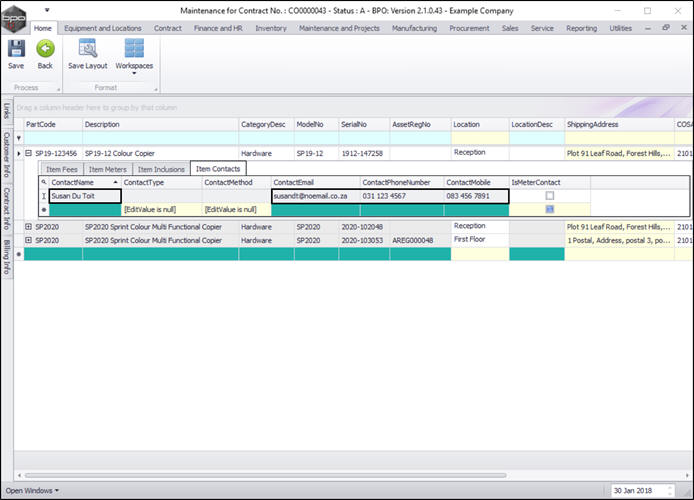Click the ribbon help icon at top right
Image resolution: width=694 pixels, height=500 pixels.
(666, 28)
